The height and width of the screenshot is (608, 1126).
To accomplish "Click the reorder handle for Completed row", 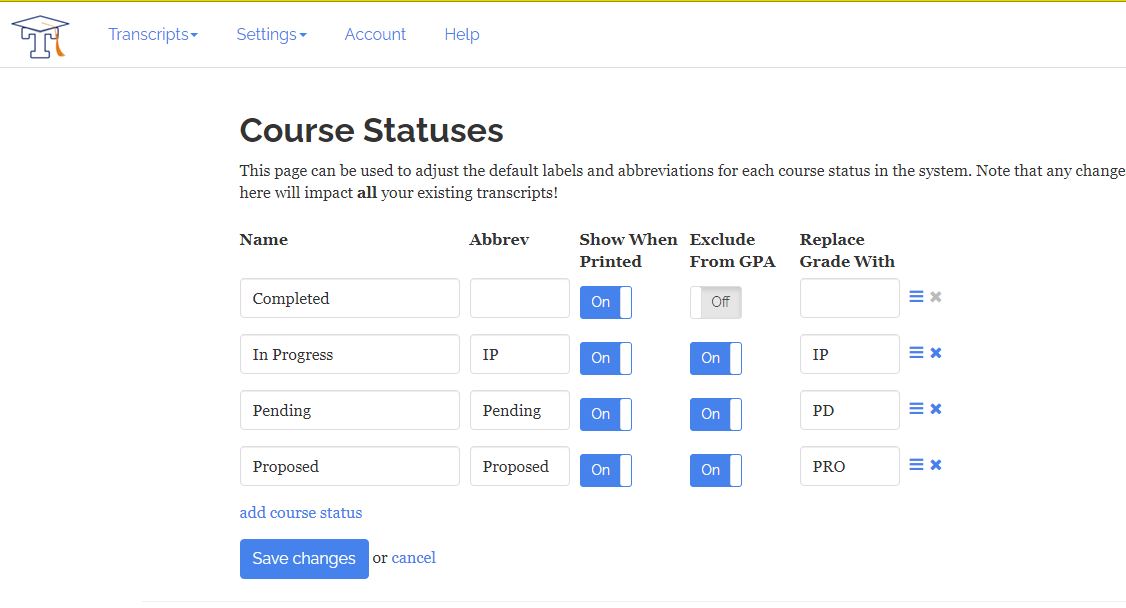I will (916, 297).
